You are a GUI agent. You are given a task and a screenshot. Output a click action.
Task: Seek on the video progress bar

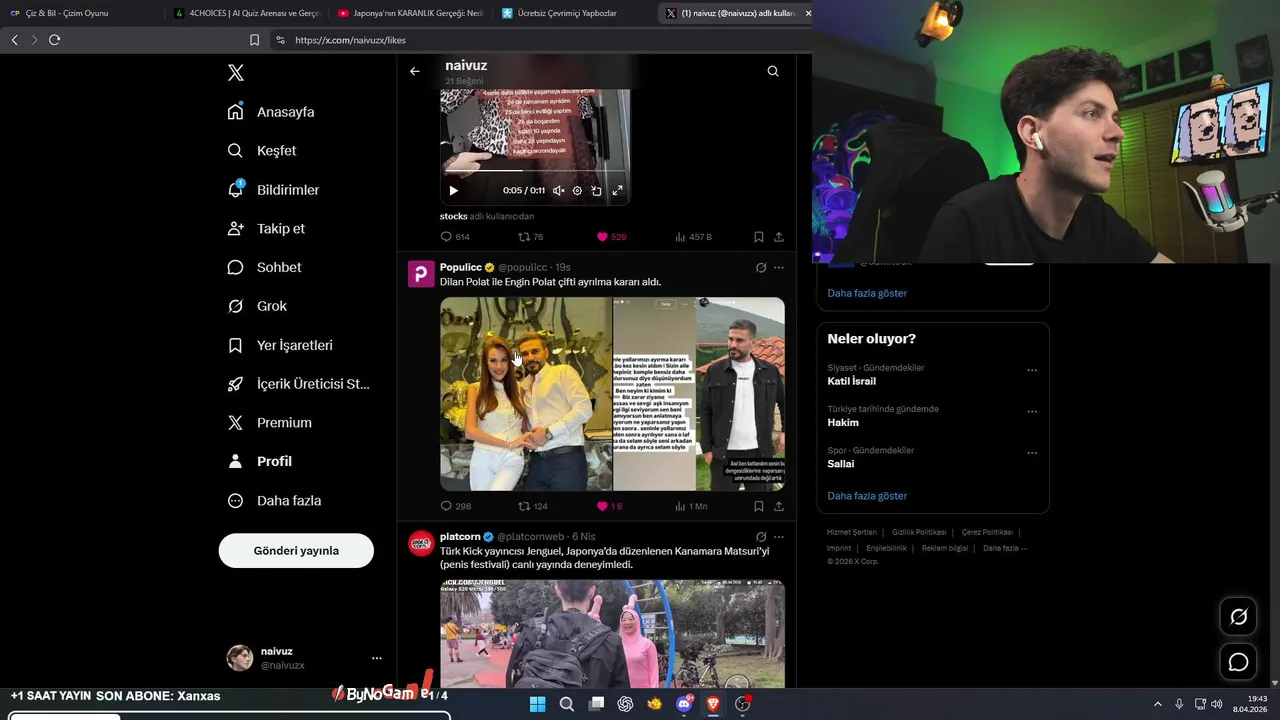tap(535, 171)
